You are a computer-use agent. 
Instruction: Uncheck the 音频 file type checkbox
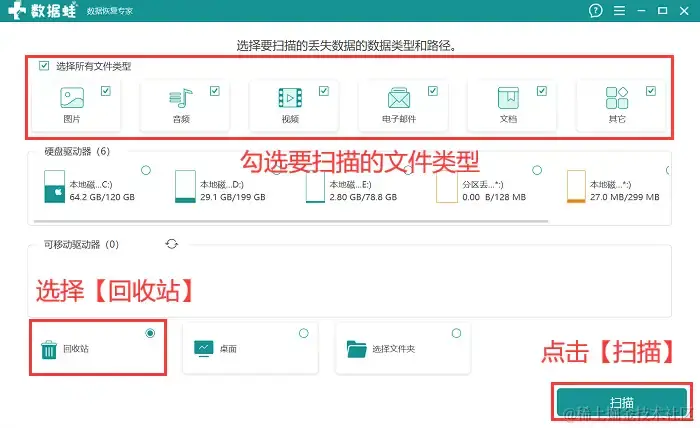215,91
